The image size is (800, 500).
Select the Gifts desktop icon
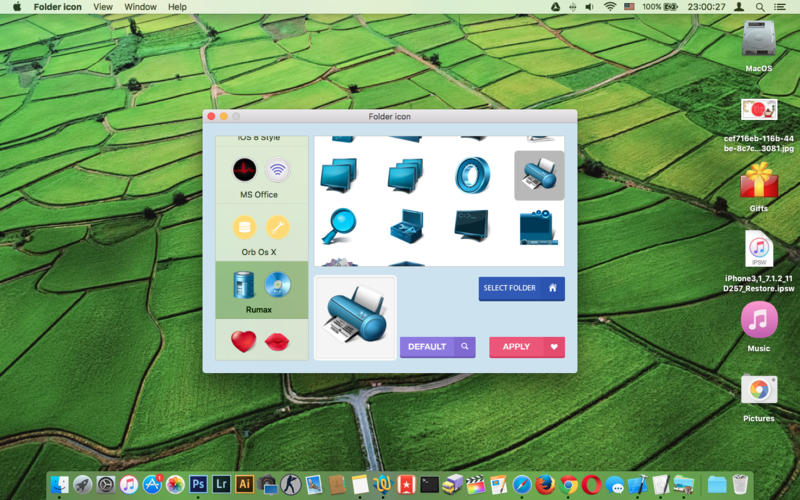click(x=759, y=187)
